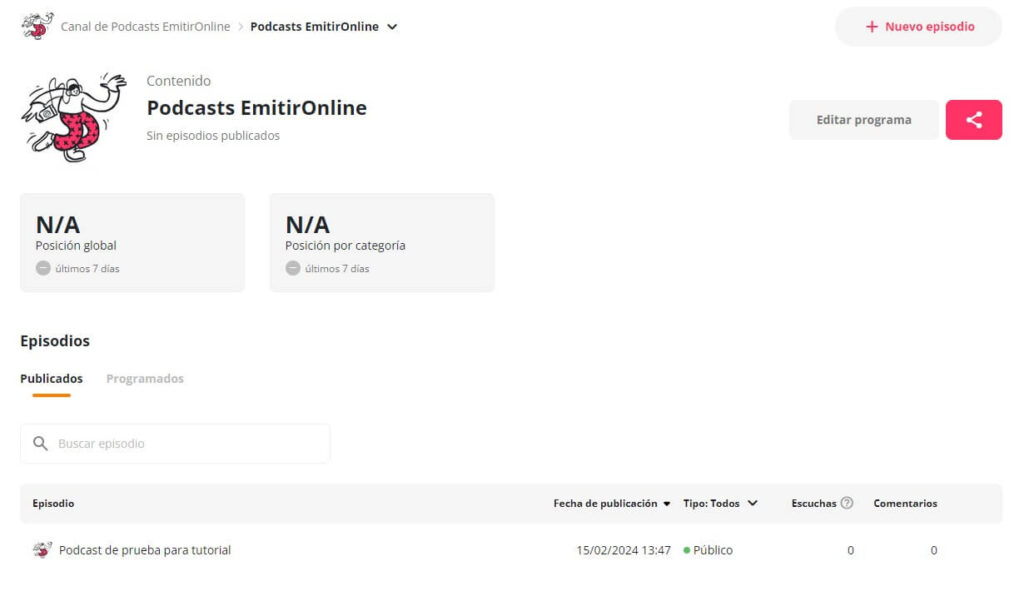The height and width of the screenshot is (596, 1024).
Task: Click the Editar programa button
Action: (863, 119)
